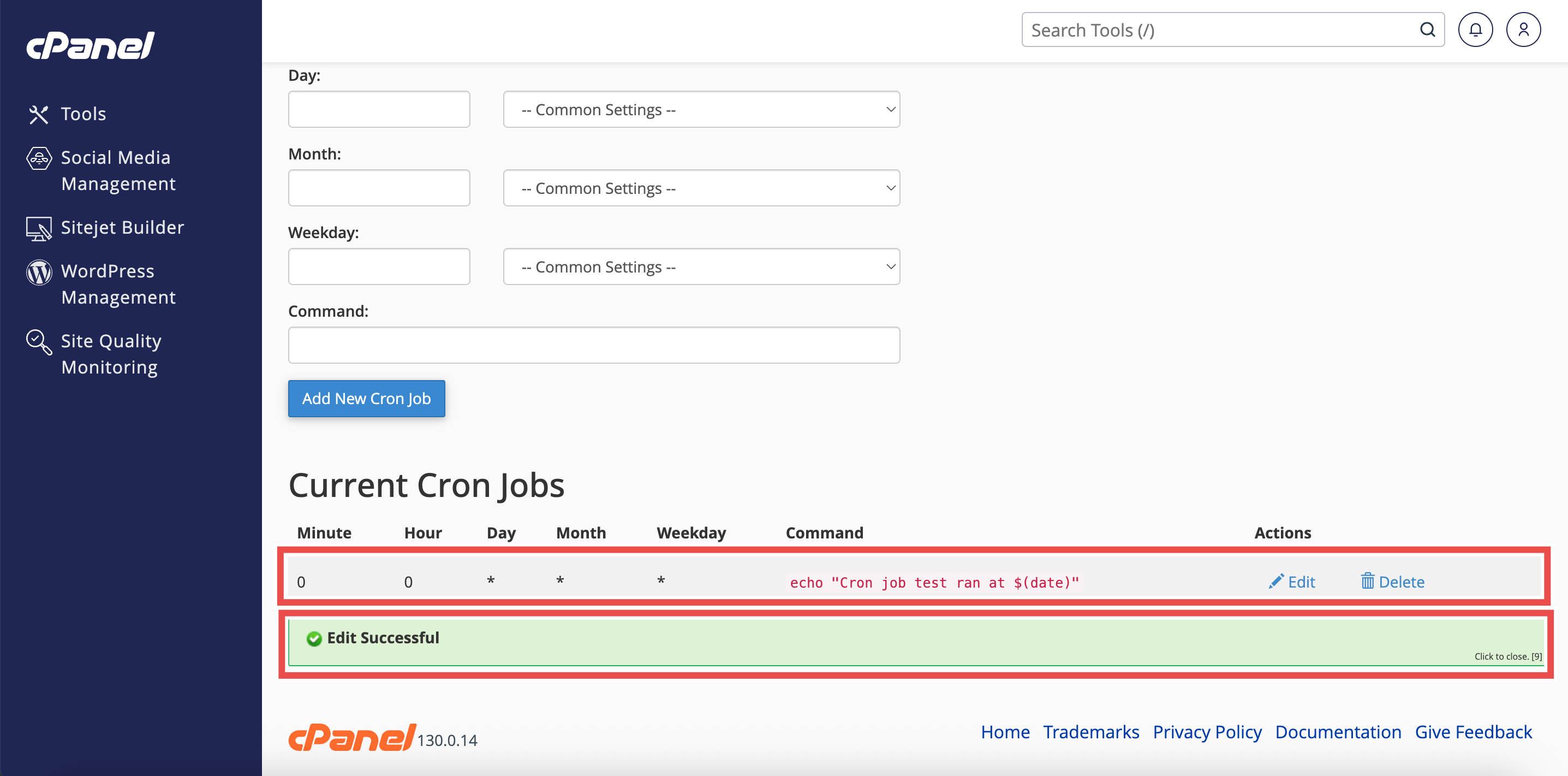Click trash Delete icon for cron job
Viewport: 1568px width, 776px height.
point(1367,581)
